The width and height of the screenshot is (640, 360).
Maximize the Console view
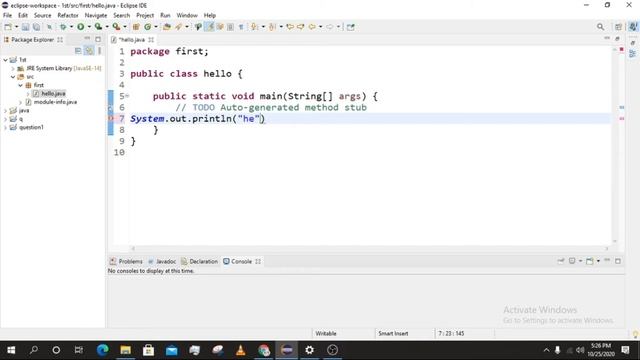pos(618,261)
